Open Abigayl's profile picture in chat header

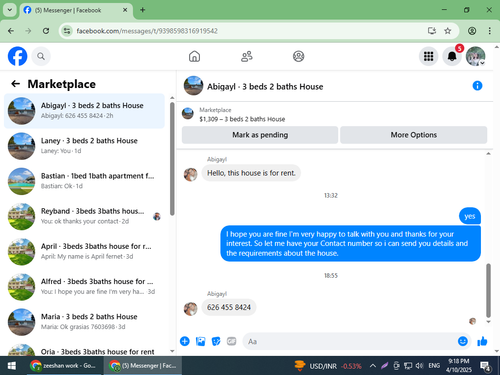(193, 86)
